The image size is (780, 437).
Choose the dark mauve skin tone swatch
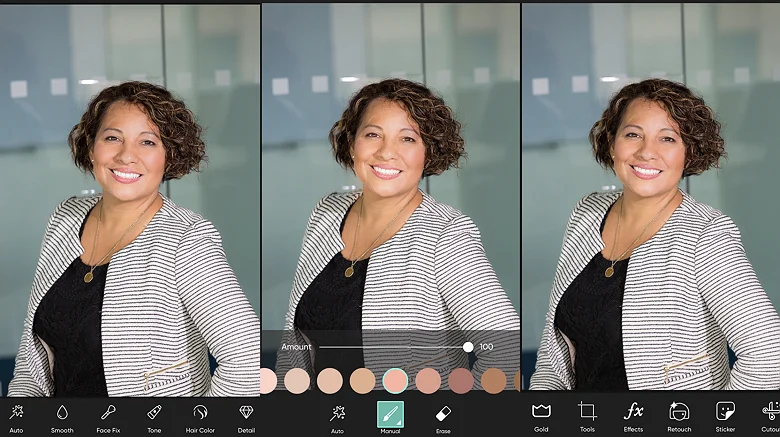point(461,381)
